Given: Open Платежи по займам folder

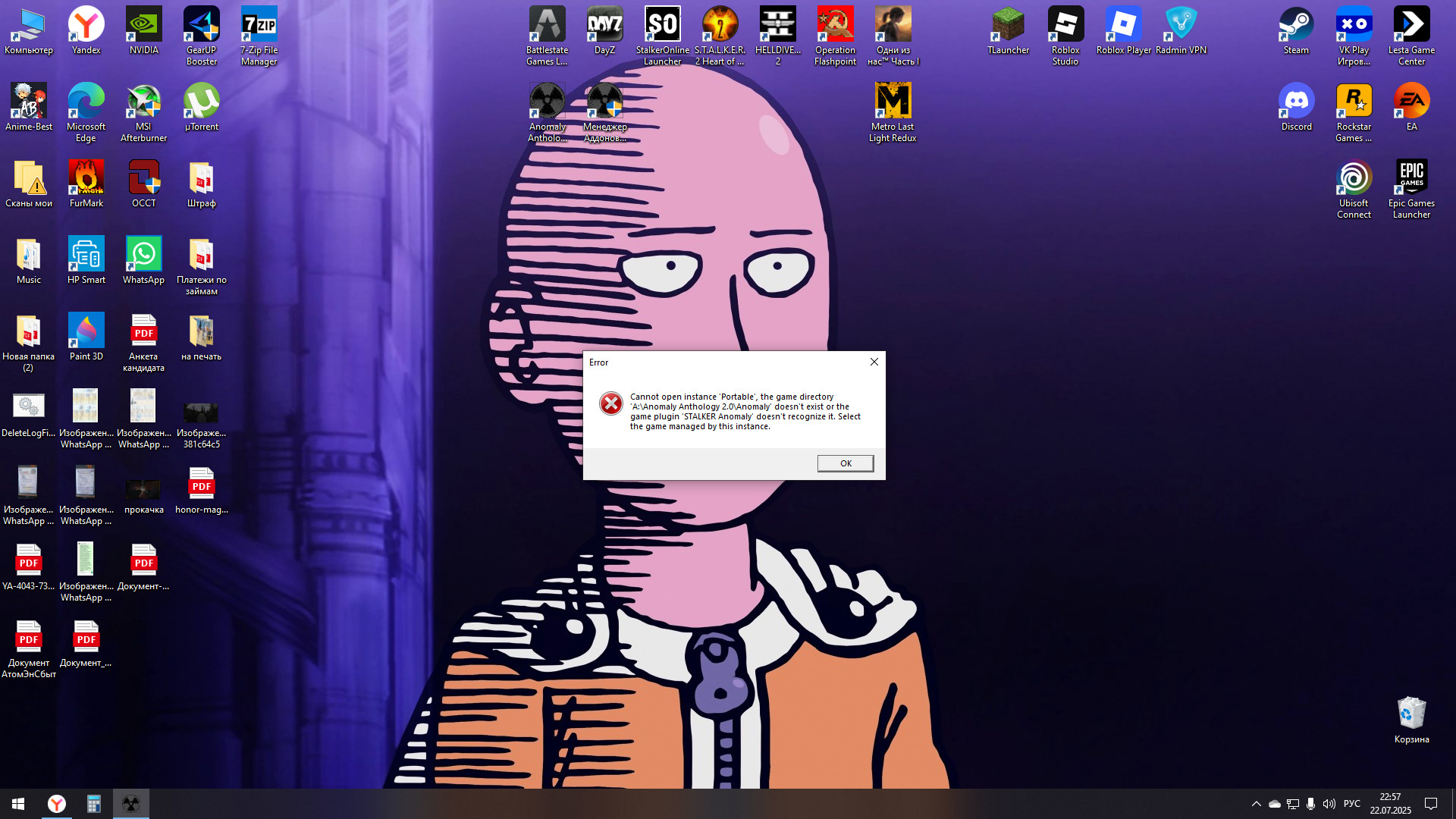Looking at the screenshot, I should [x=202, y=265].
